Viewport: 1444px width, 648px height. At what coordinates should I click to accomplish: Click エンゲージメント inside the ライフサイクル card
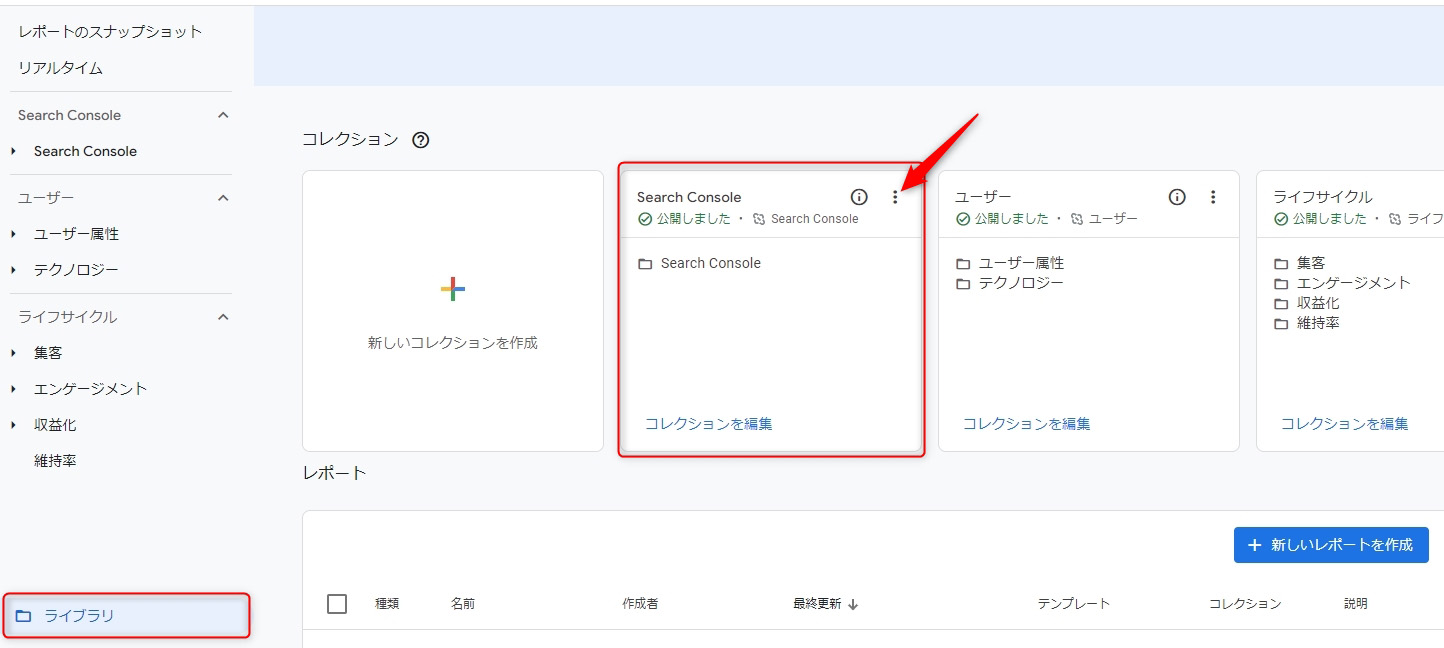(1354, 283)
